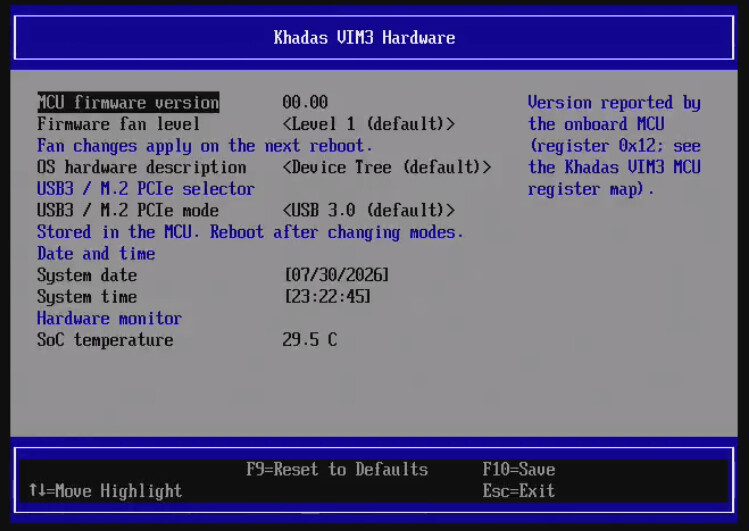
Task: Click the 00.00 firmware version value
Action: click(x=305, y=102)
